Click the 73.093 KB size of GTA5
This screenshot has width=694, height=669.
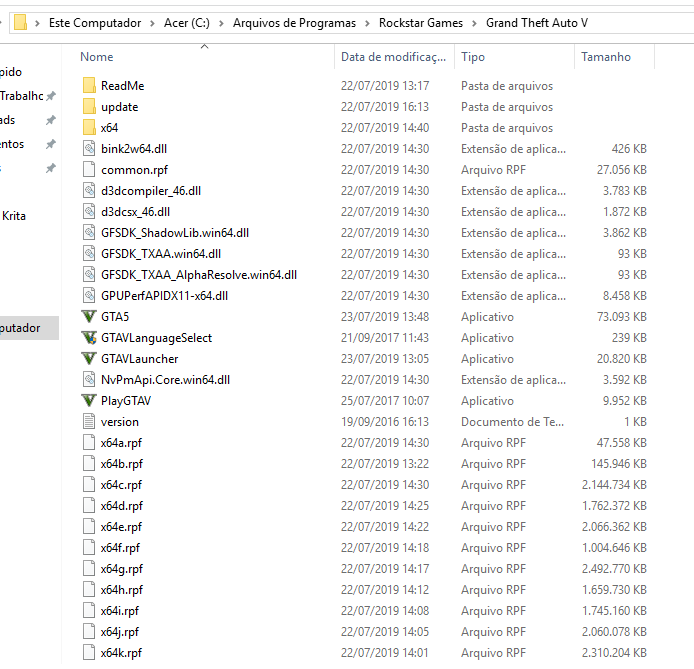[x=621, y=317]
